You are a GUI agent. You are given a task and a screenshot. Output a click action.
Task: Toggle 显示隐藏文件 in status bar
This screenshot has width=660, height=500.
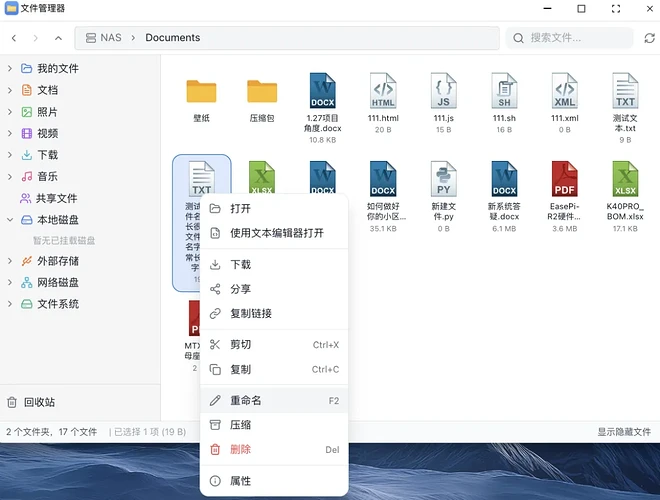(x=624, y=432)
